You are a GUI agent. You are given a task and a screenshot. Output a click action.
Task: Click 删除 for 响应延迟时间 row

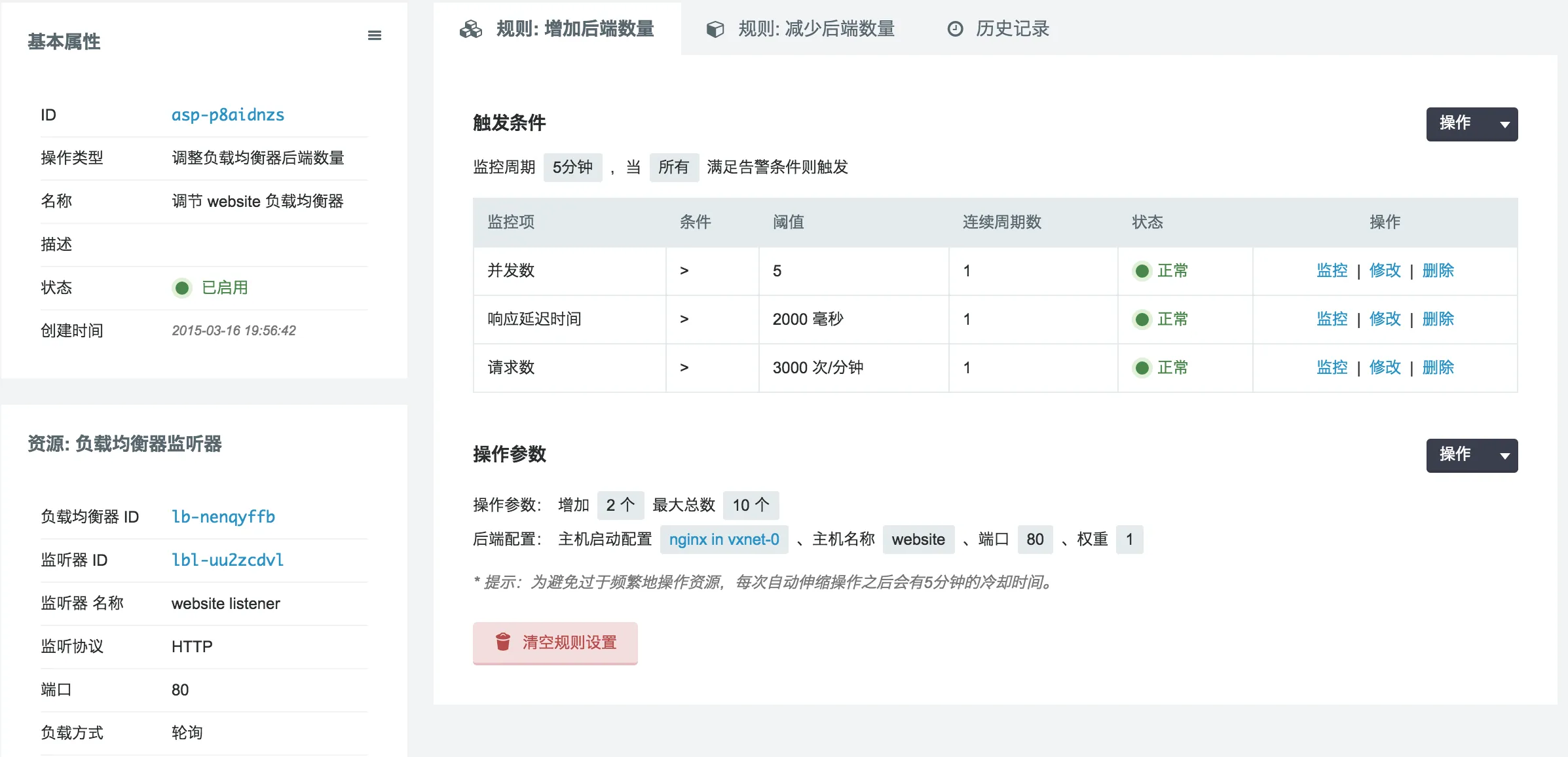(1438, 319)
